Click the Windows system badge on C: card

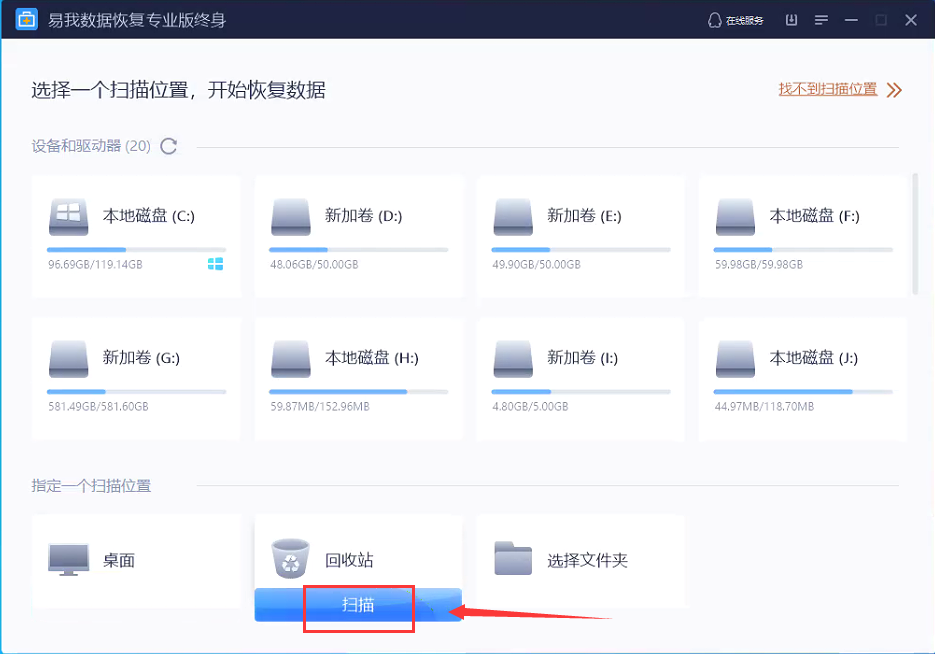[215, 264]
